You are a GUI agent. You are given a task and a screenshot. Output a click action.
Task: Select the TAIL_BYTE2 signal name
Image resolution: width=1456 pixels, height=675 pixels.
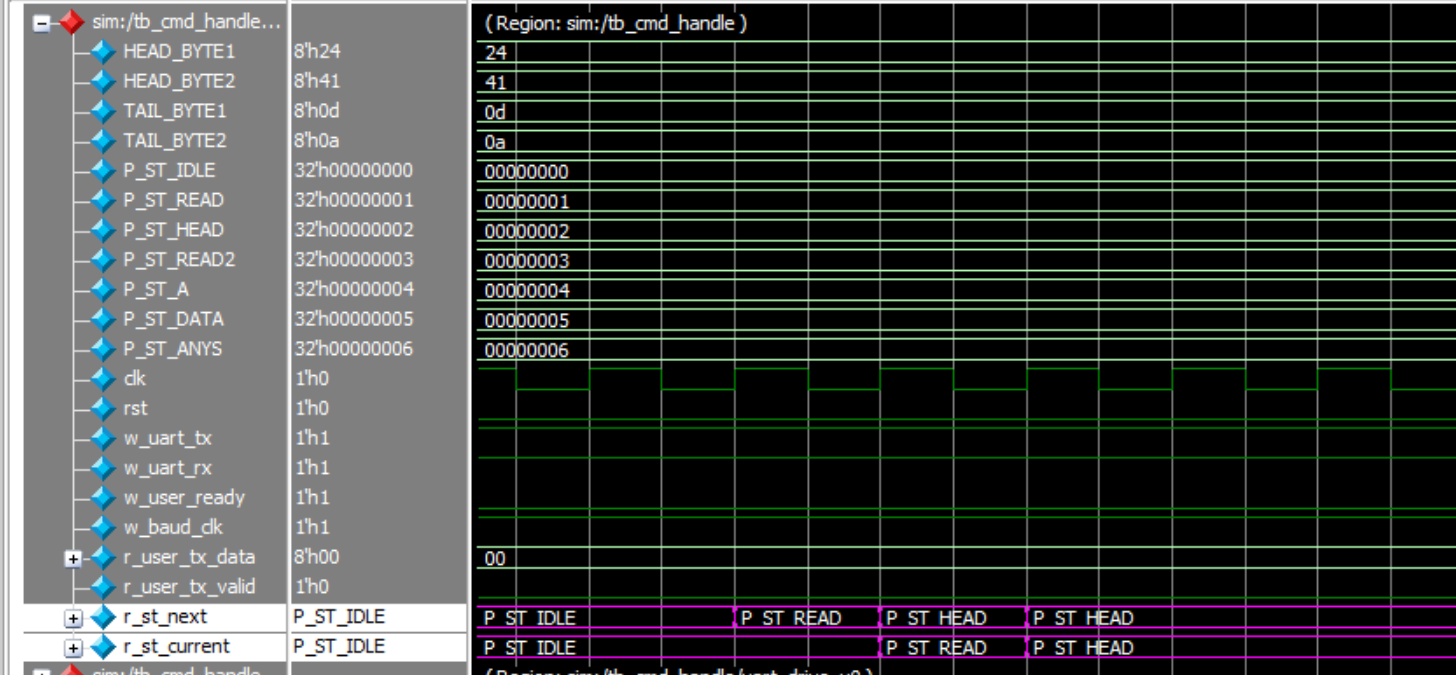pos(175,140)
